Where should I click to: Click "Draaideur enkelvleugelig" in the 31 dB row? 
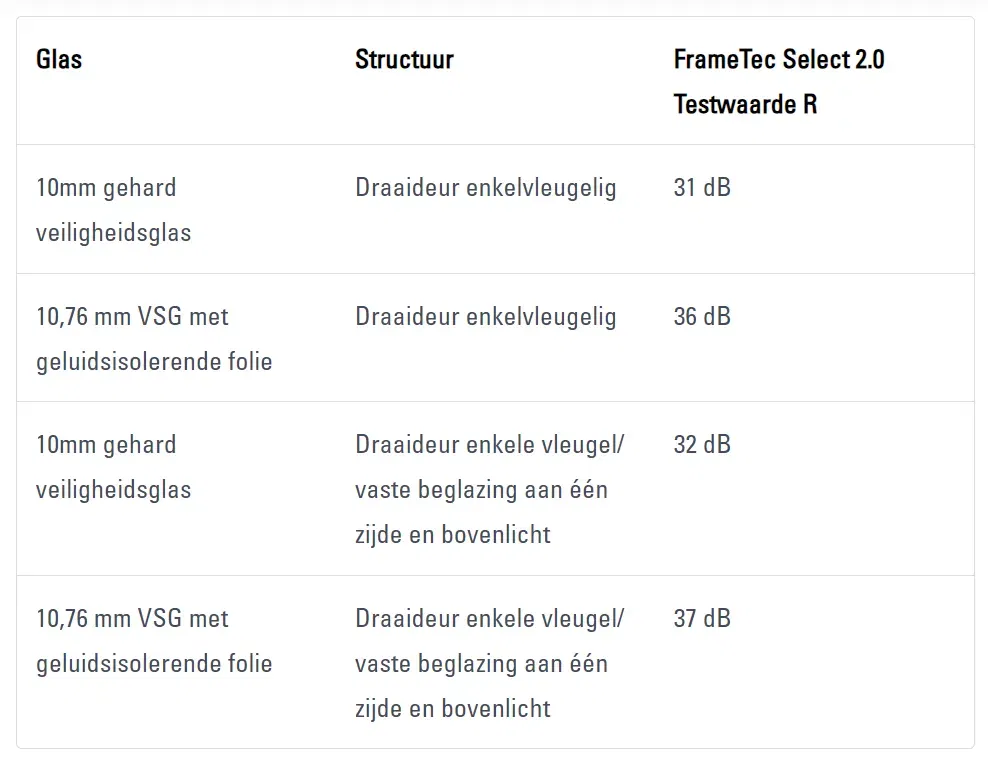(485, 188)
